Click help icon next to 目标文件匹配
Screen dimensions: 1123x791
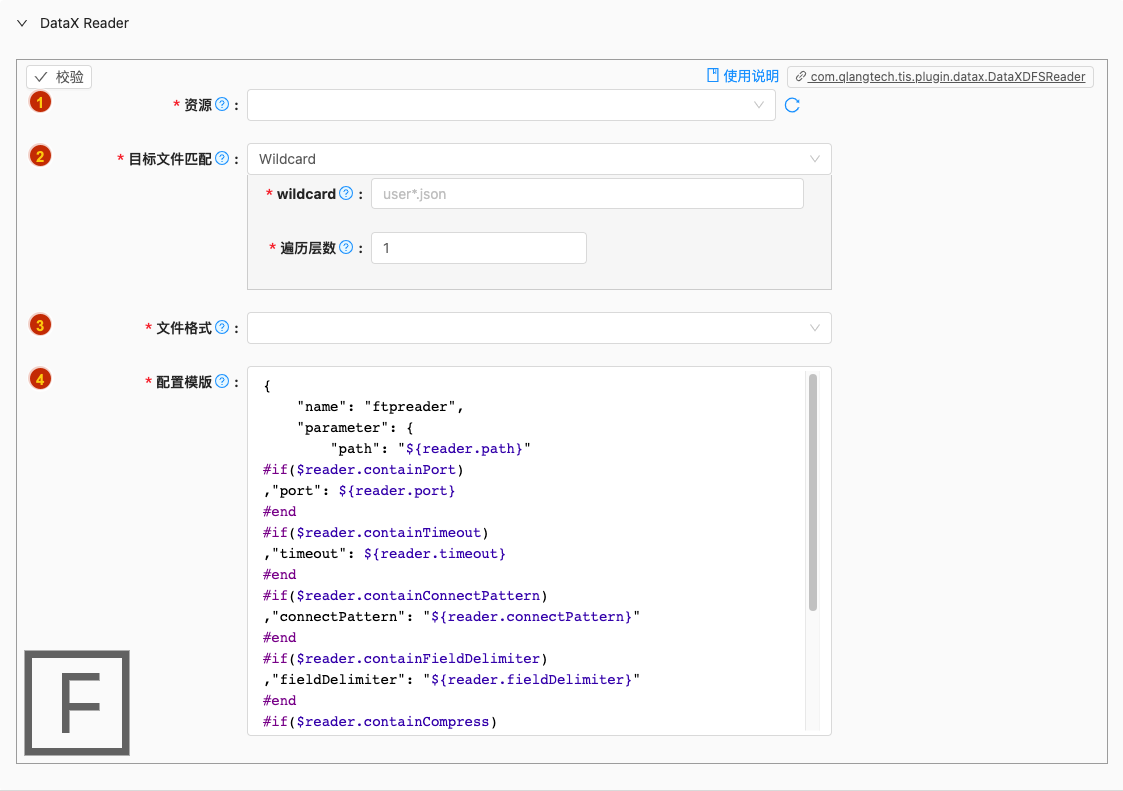pos(222,158)
